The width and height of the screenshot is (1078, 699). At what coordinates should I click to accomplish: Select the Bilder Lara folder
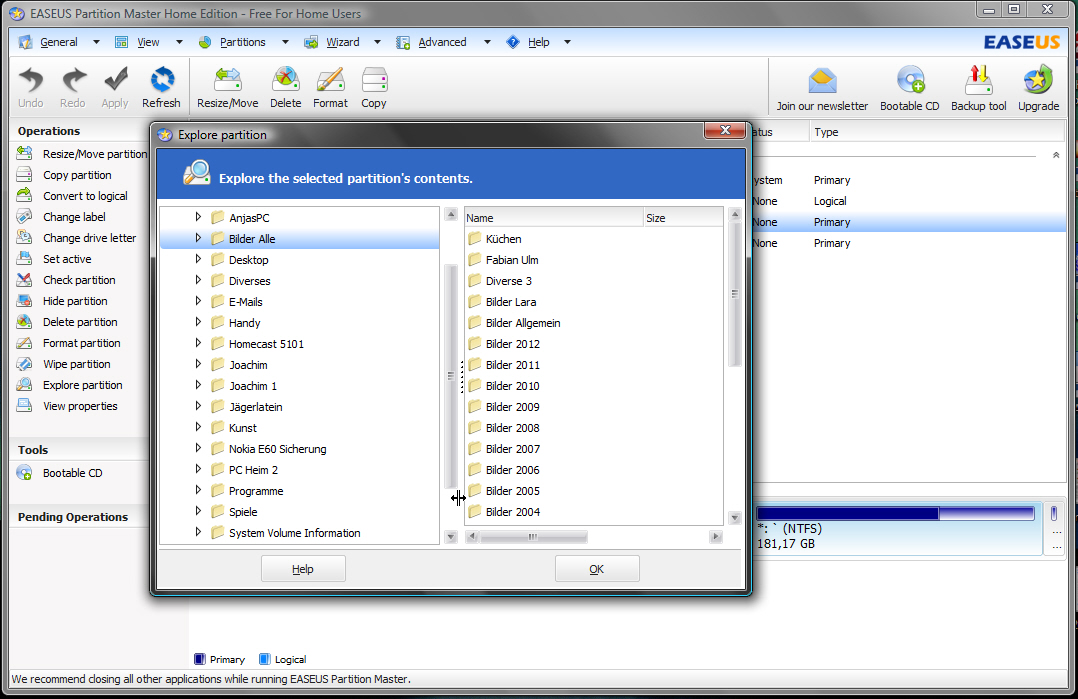511,302
